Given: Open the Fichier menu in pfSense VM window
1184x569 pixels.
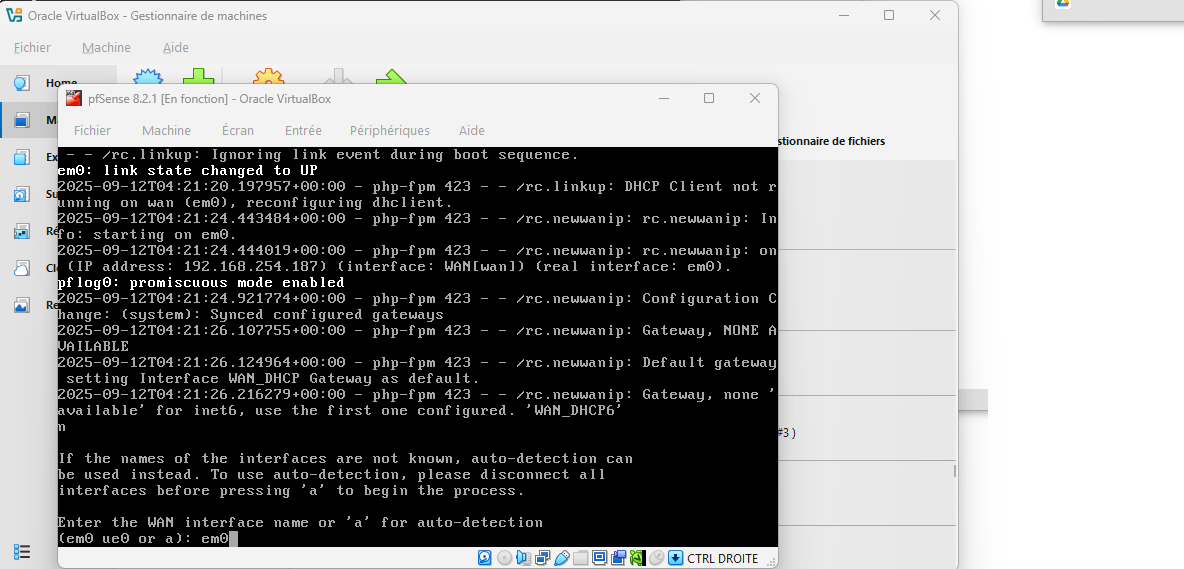Looking at the screenshot, I should tap(92, 130).
